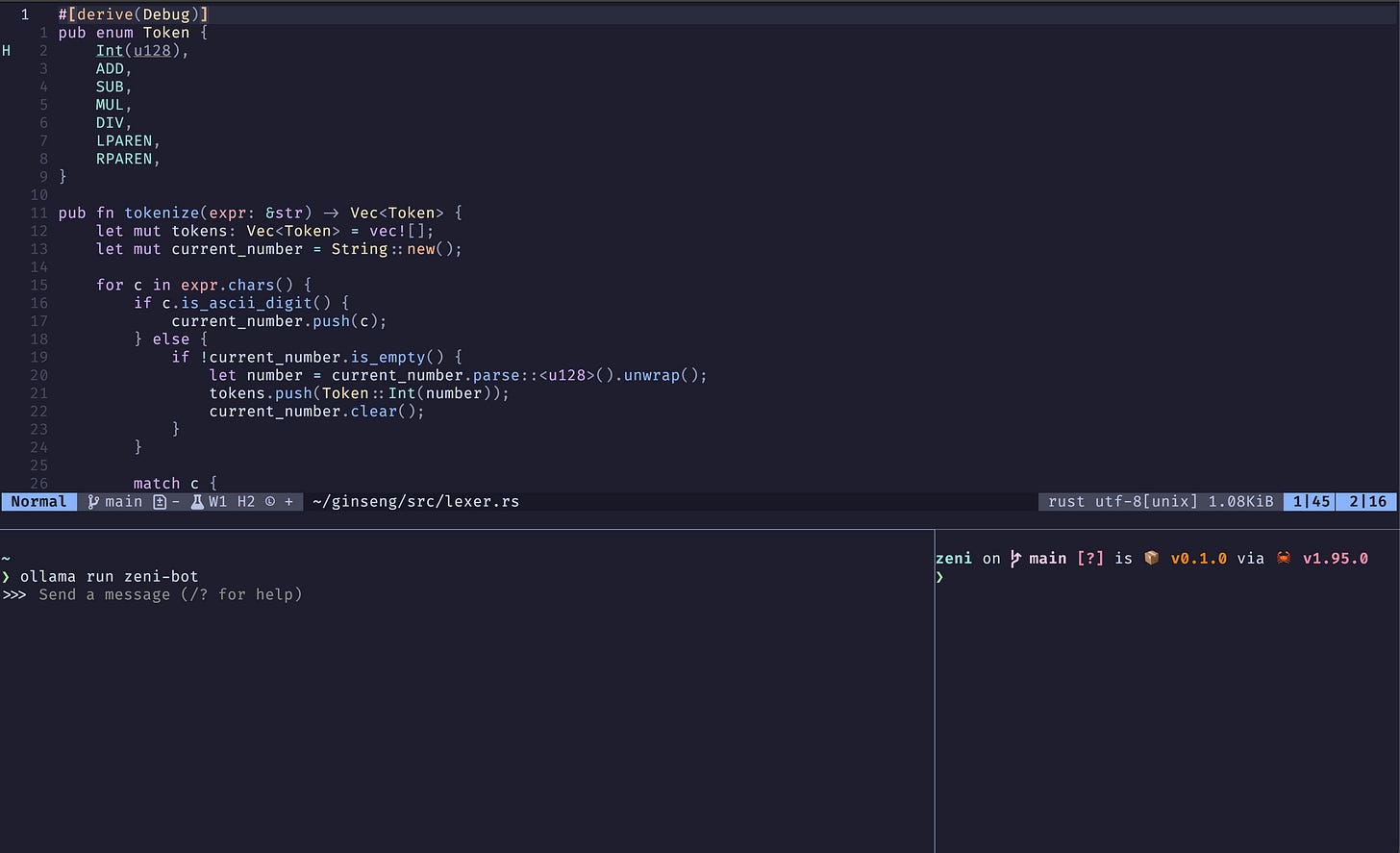Image resolution: width=1400 pixels, height=853 pixels.
Task: Click the LPAREN enum variant
Action: coord(124,141)
